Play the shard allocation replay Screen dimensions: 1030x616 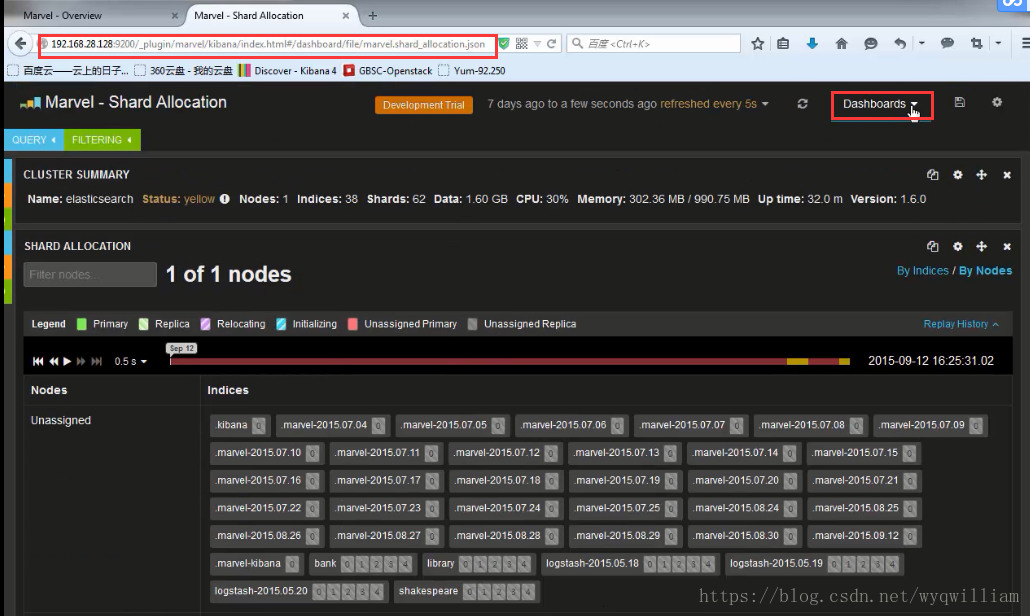pyautogui.click(x=67, y=361)
